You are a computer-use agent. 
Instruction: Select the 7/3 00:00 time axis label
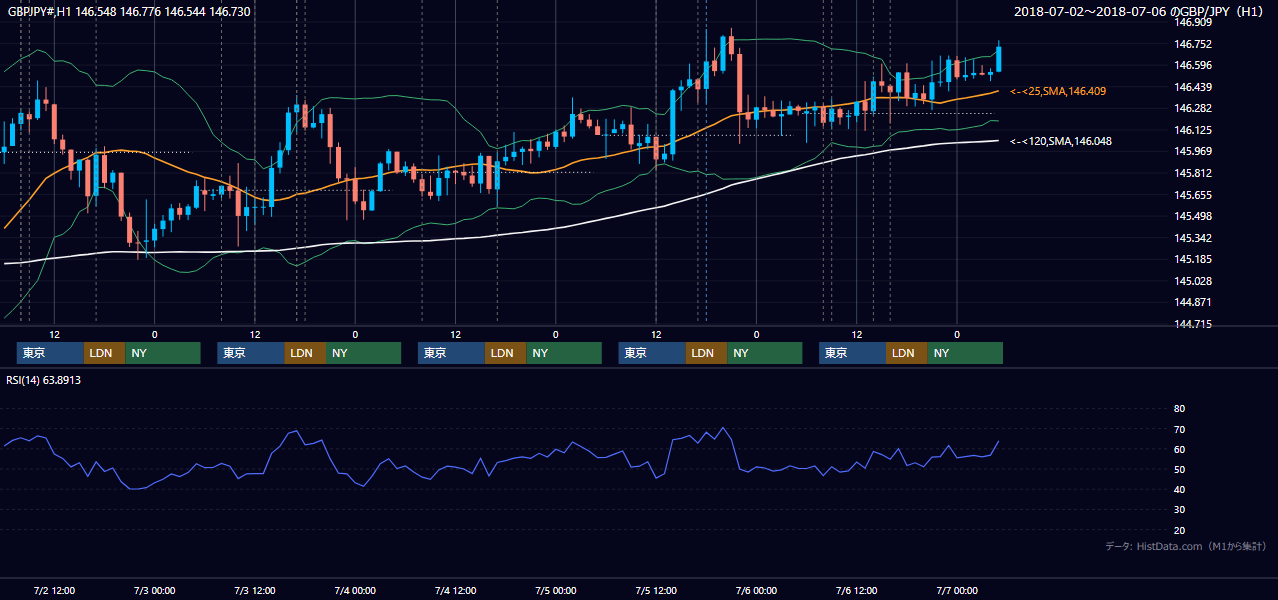coord(154,590)
